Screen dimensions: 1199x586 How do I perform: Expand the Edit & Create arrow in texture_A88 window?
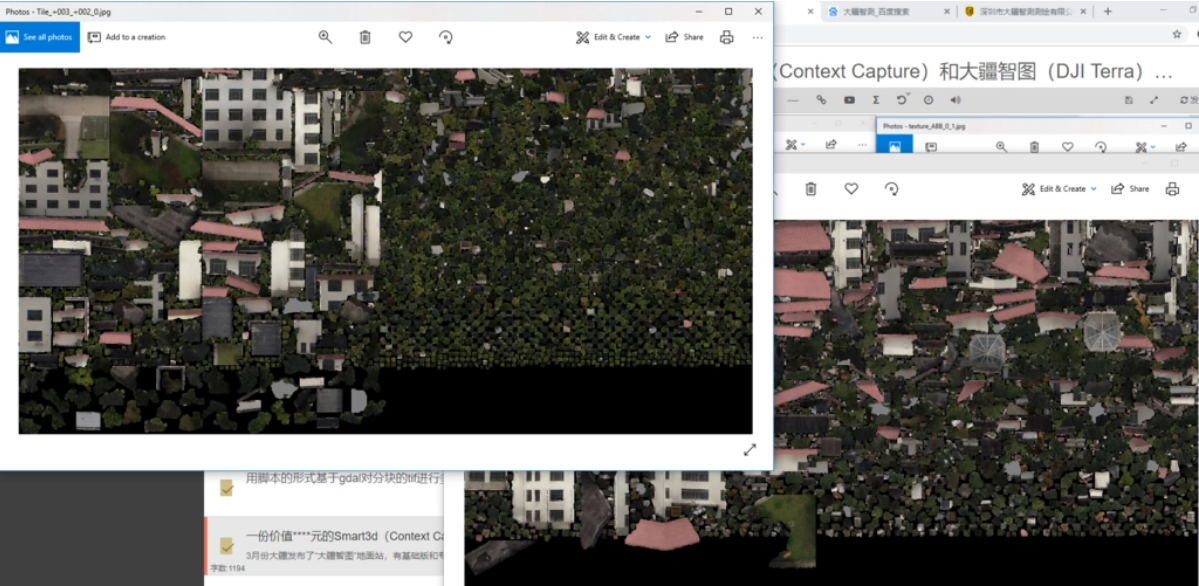point(1152,146)
